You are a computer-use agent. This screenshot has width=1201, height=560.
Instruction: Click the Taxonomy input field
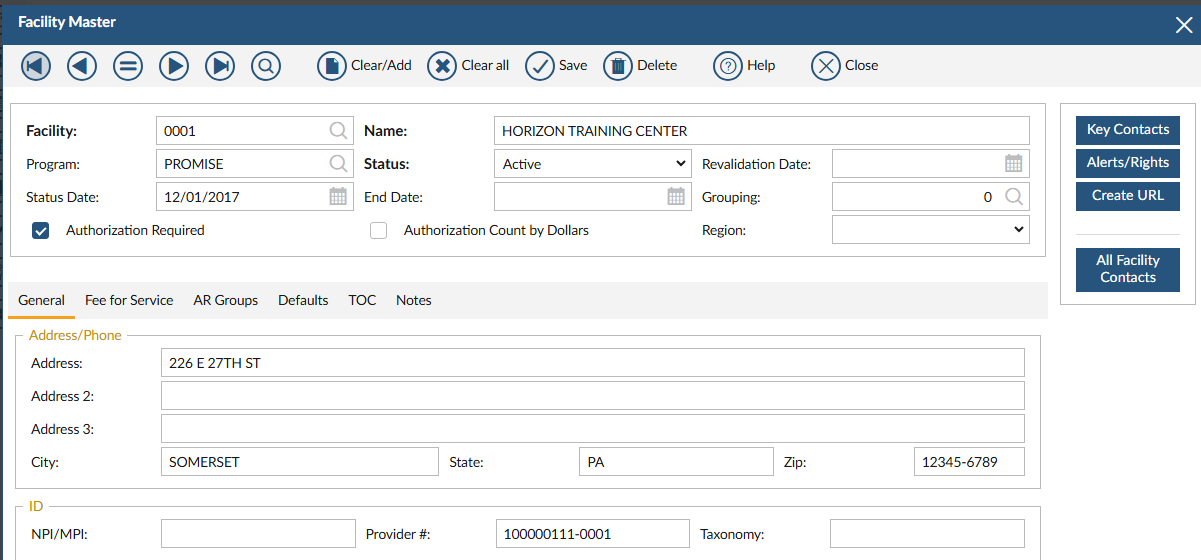(927, 533)
